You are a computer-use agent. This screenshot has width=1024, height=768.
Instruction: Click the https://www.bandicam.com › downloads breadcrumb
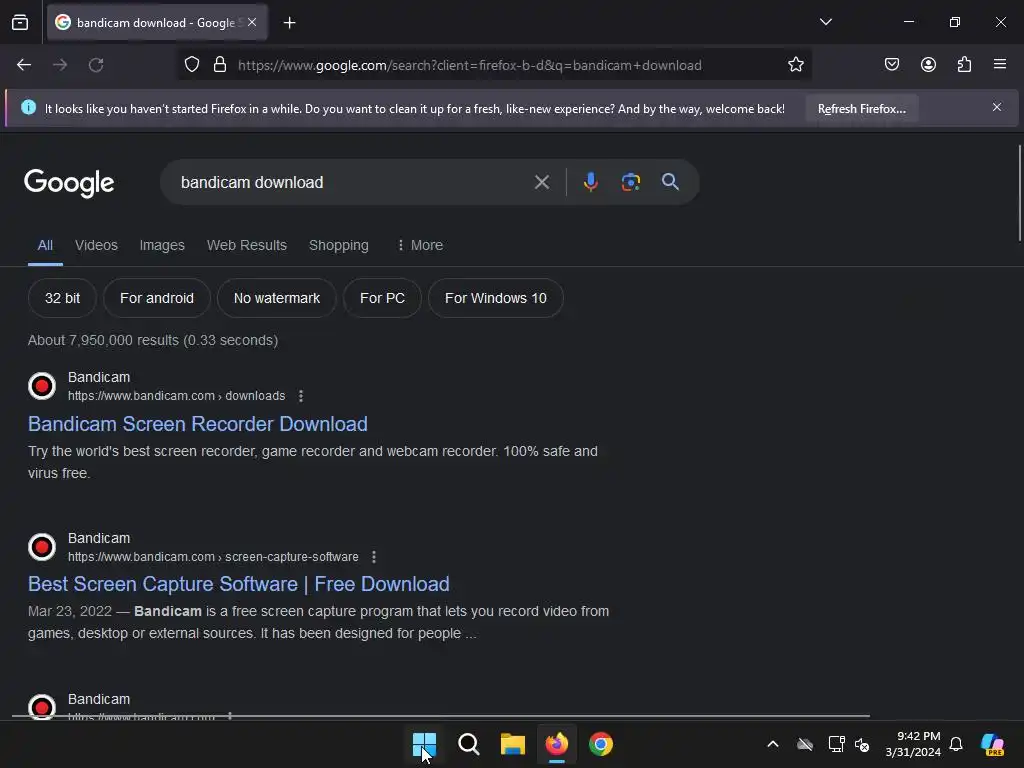point(176,396)
